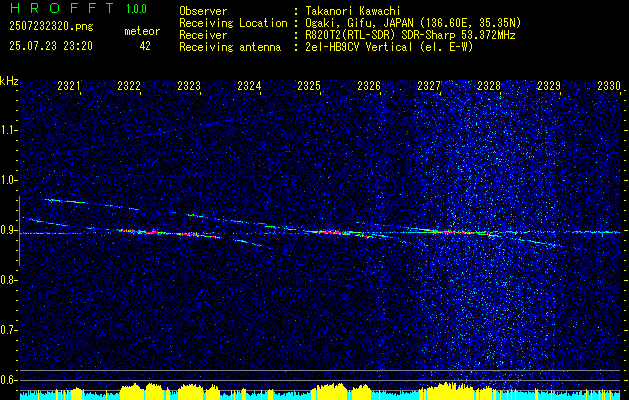
Task: Click the 1.0.0 version number
Action: 136,9
